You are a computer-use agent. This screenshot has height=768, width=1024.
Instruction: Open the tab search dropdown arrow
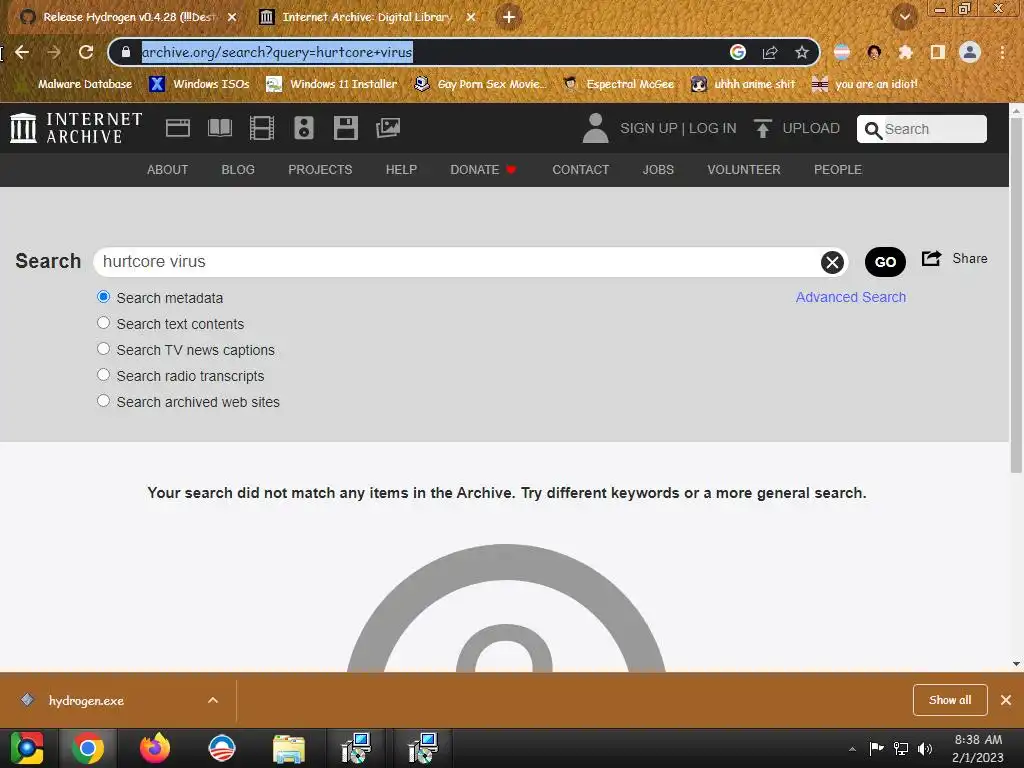[904, 17]
